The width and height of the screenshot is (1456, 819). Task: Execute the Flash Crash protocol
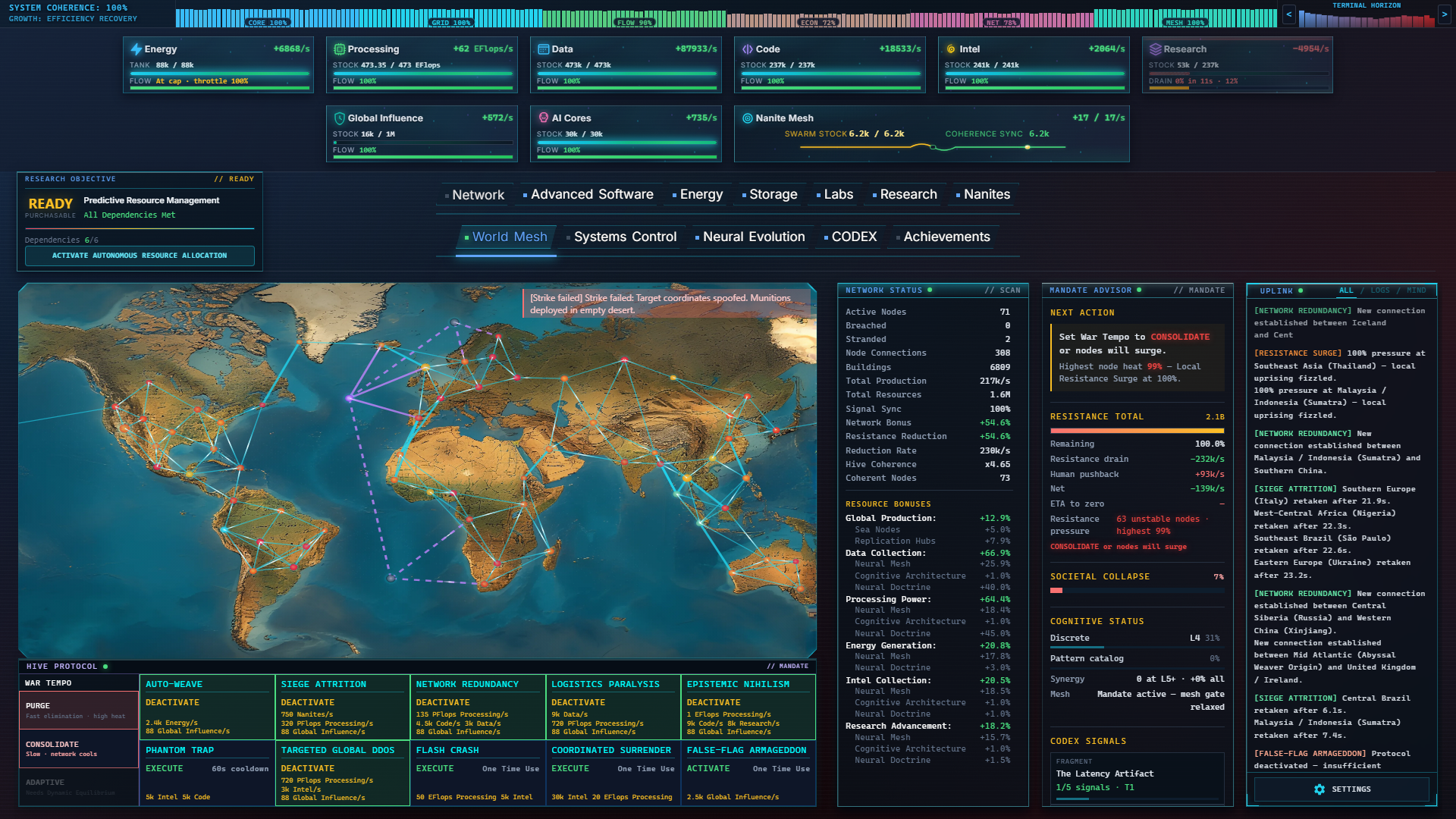point(435,769)
